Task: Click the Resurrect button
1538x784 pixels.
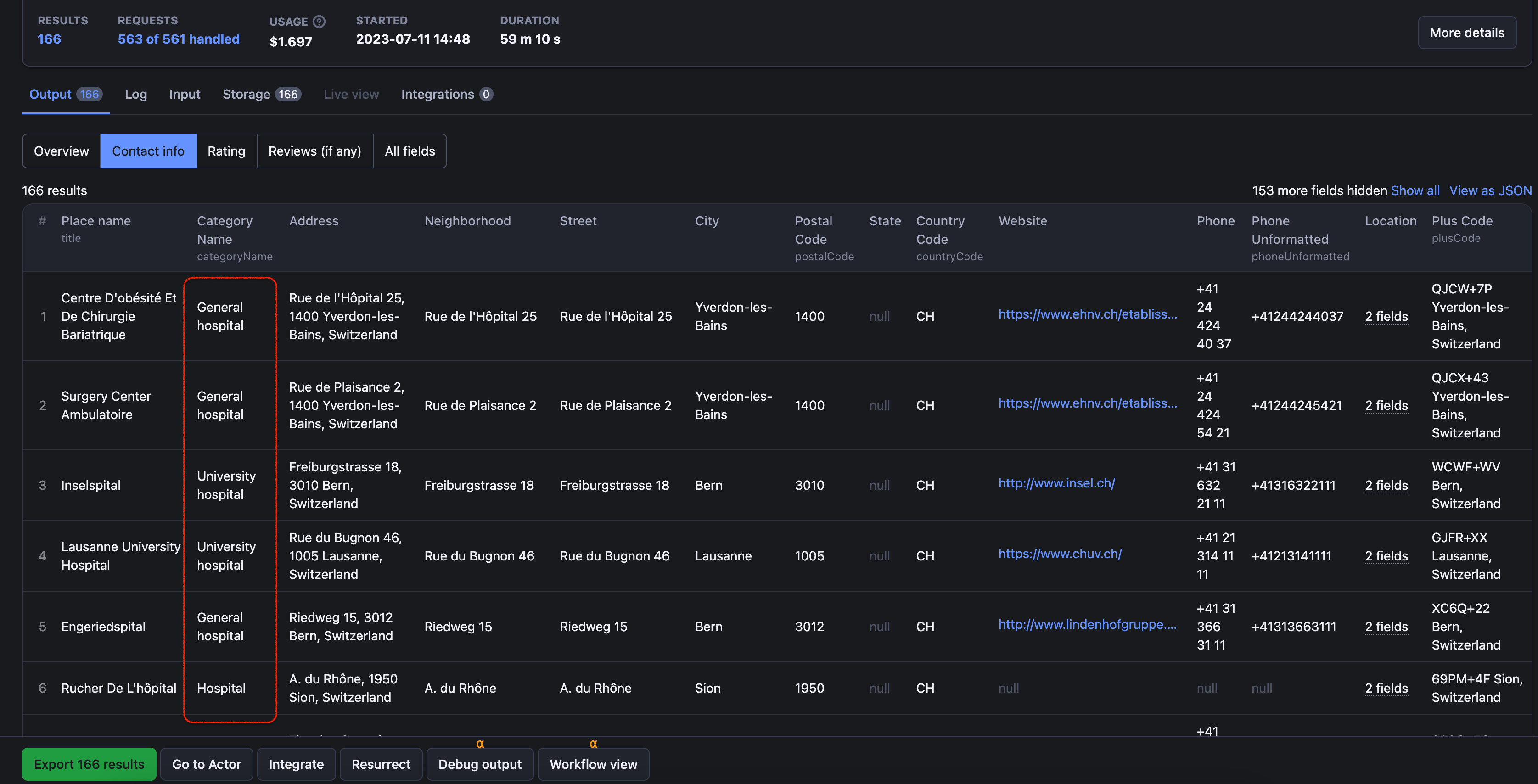Action: (381, 764)
